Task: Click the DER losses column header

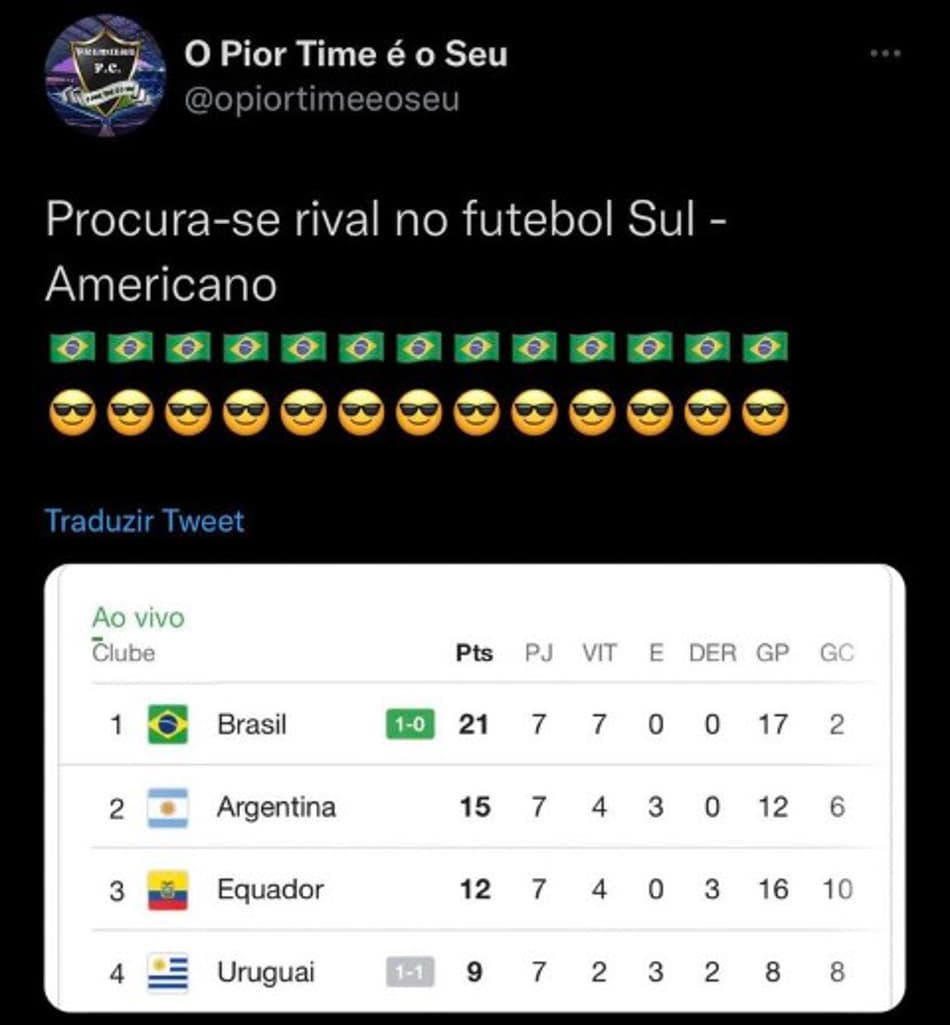Action: tap(713, 652)
